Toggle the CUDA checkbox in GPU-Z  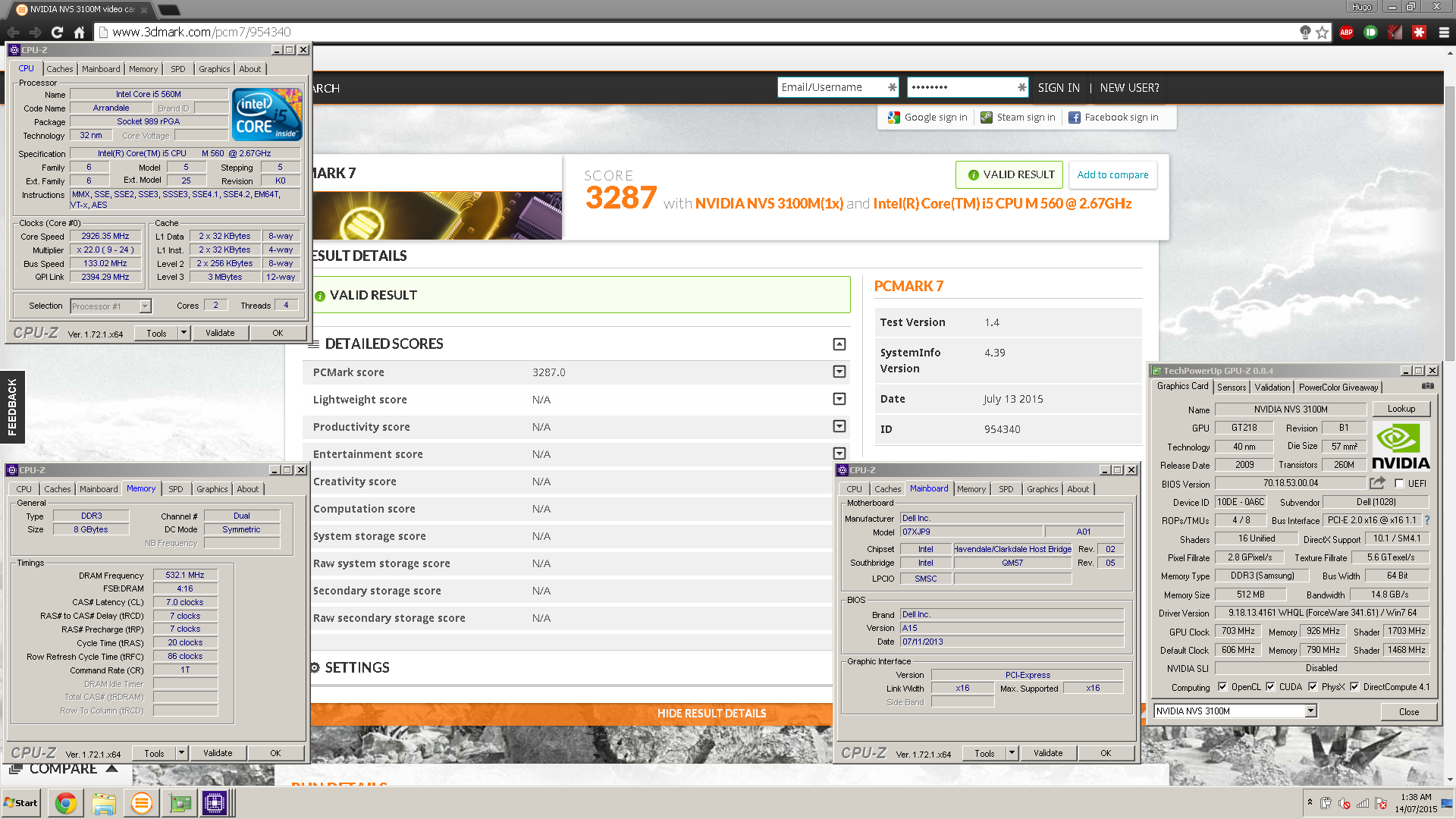tap(1270, 687)
